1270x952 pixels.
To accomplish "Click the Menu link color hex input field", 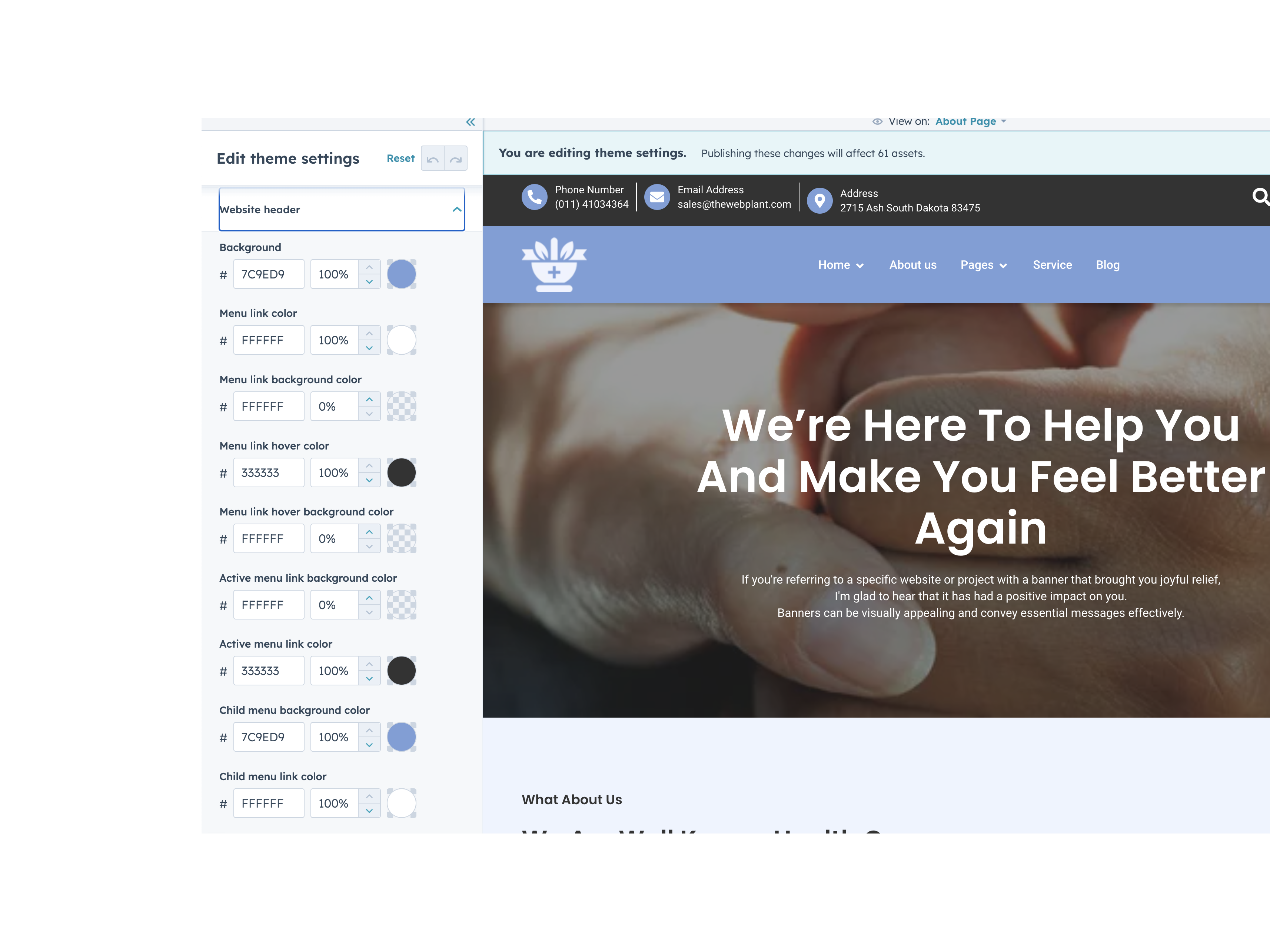I will (268, 340).
